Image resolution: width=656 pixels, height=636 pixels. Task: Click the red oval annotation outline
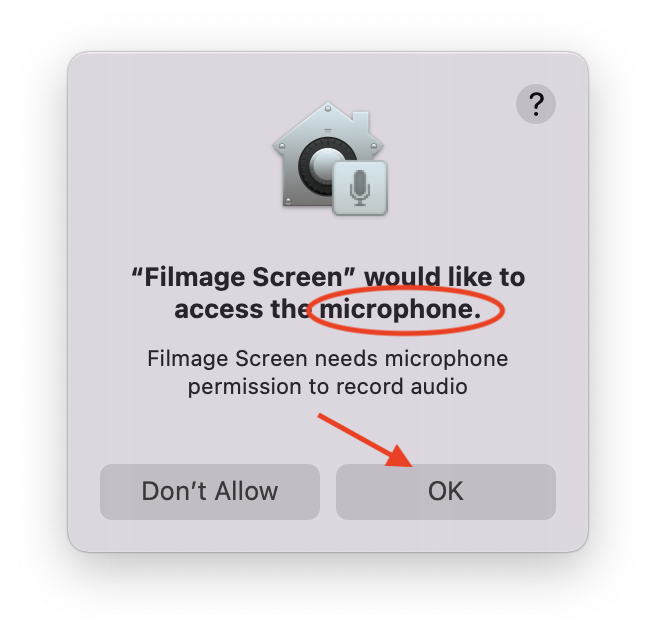[406, 310]
